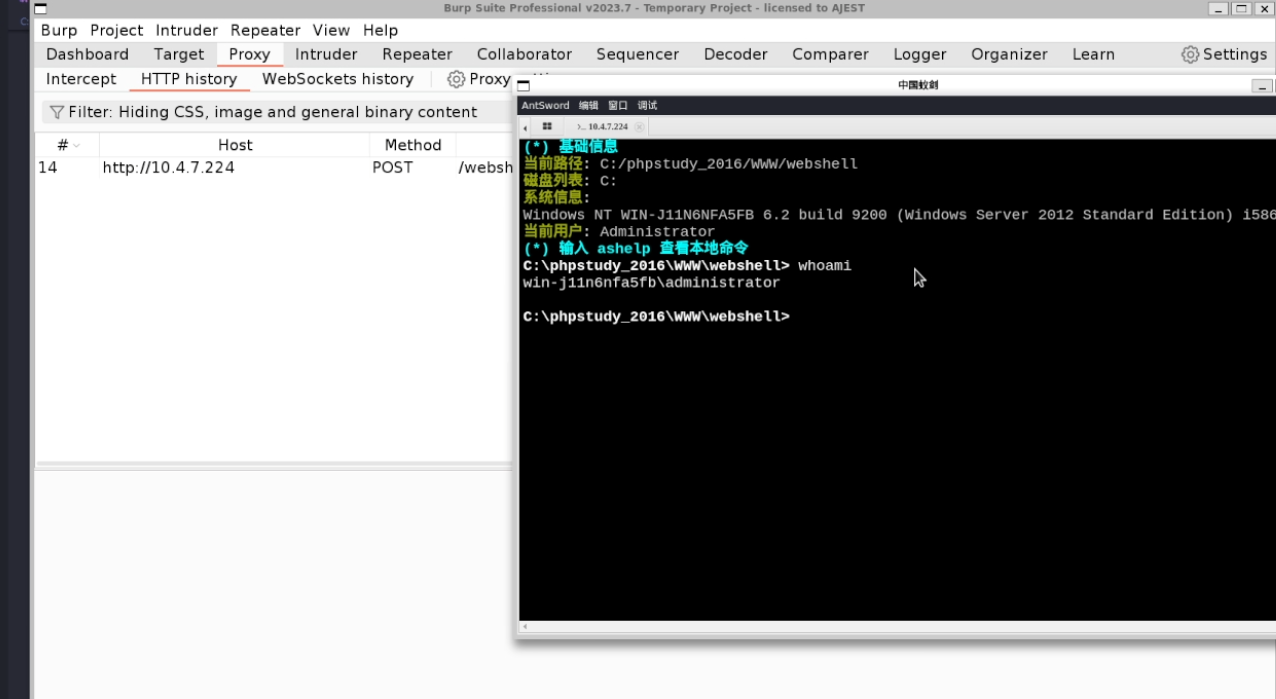Minimize the 中国蚁剑 window
The height and width of the screenshot is (699, 1276).
(x=1262, y=86)
